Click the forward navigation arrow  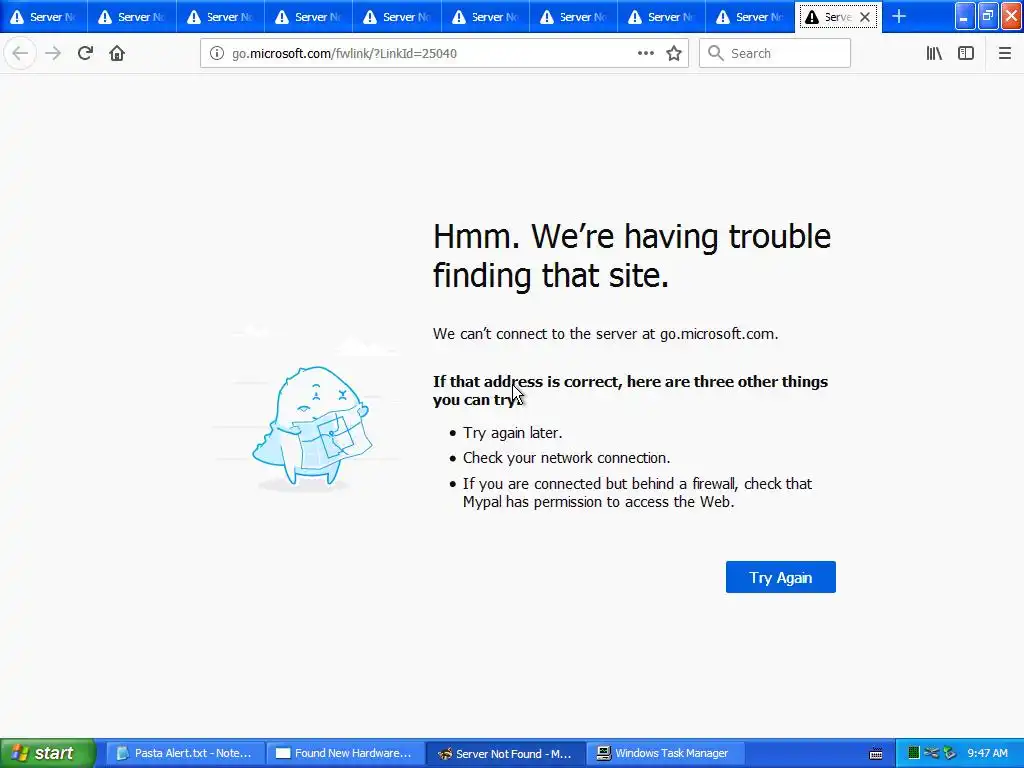(53, 54)
